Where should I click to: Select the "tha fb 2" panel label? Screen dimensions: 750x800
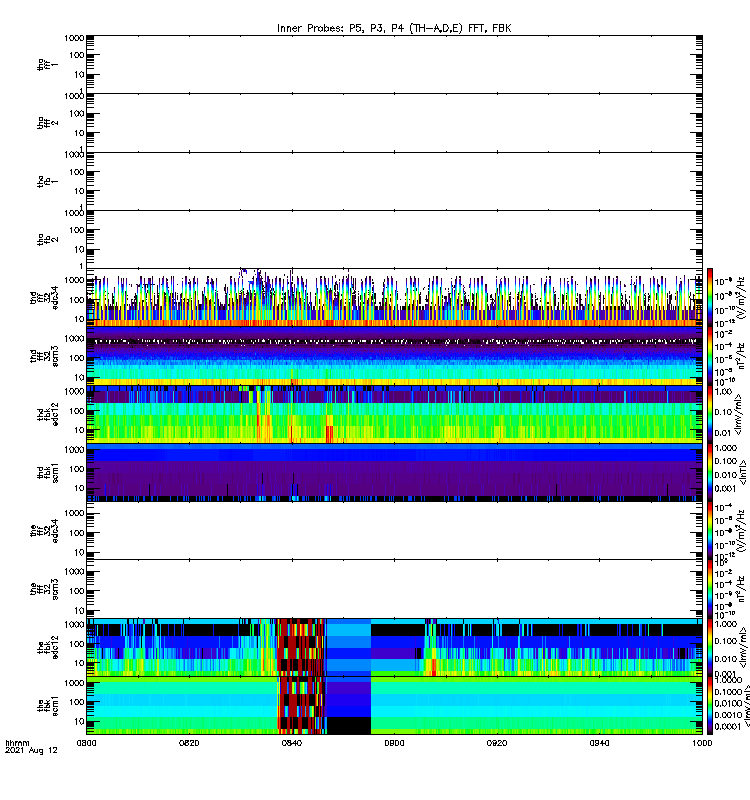coord(47,240)
